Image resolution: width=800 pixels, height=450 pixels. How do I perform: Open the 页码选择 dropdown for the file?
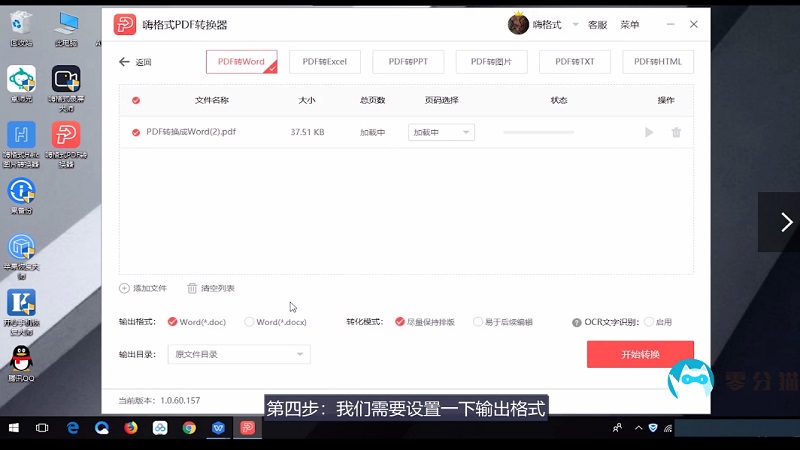click(441, 132)
